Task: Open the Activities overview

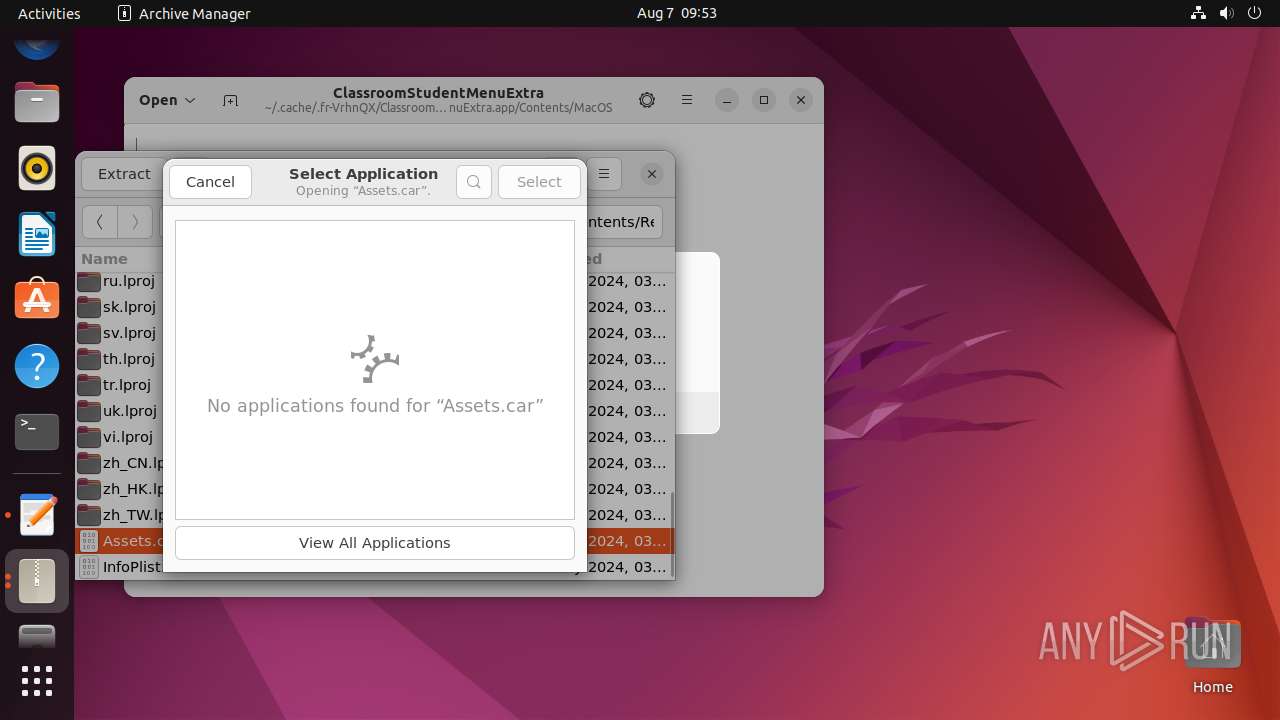Action: tap(49, 13)
